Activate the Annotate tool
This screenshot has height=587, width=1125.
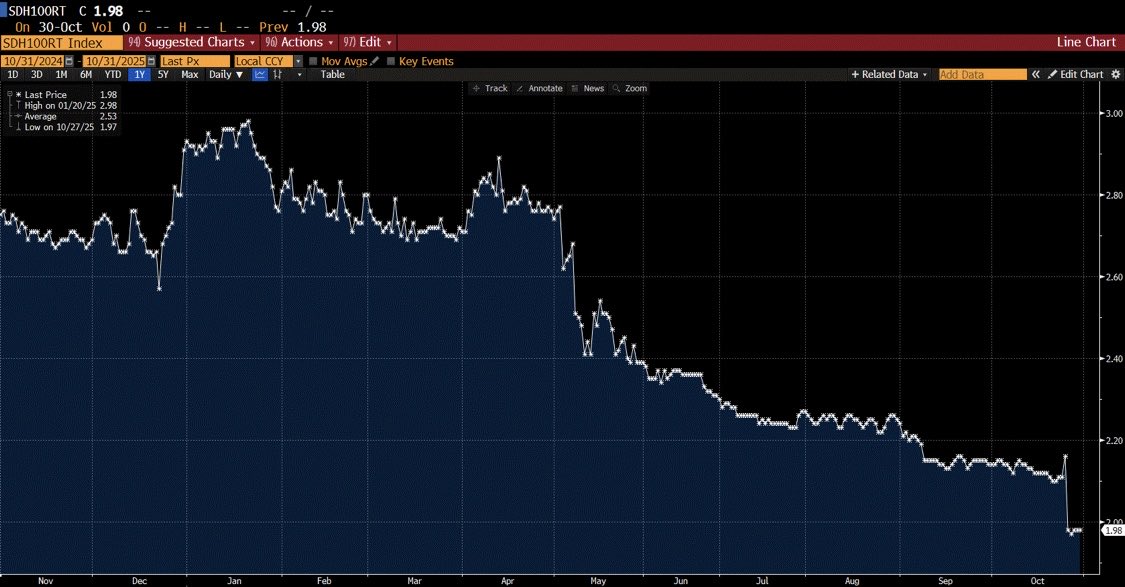coord(540,88)
